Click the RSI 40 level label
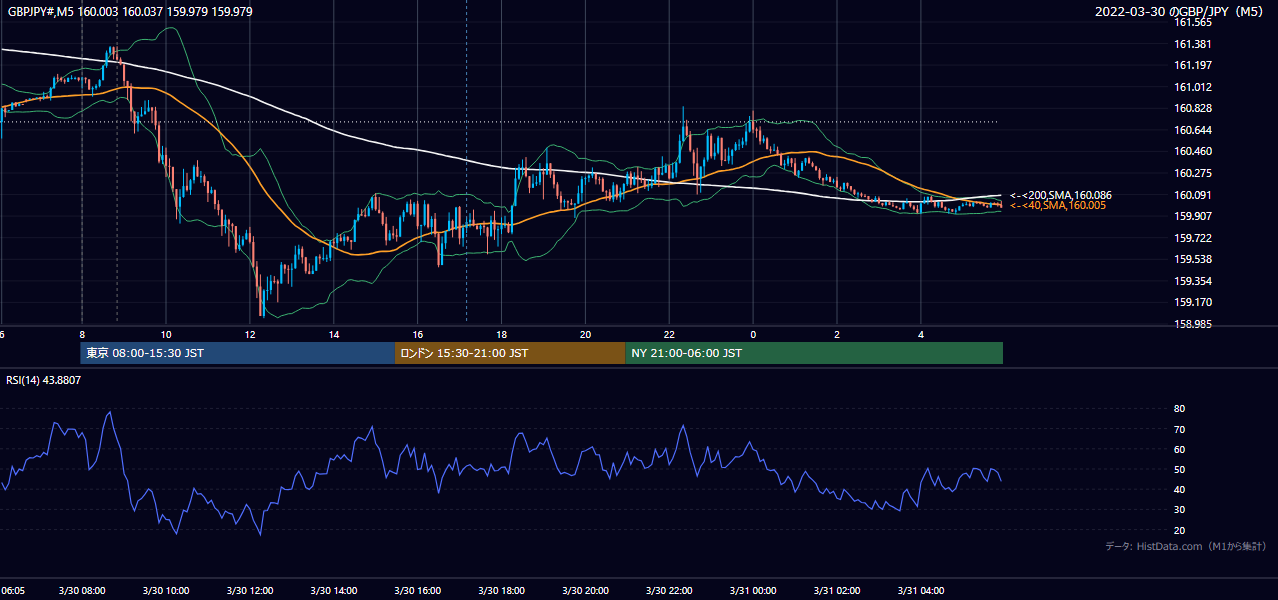The height and width of the screenshot is (600, 1278). pos(1179,489)
